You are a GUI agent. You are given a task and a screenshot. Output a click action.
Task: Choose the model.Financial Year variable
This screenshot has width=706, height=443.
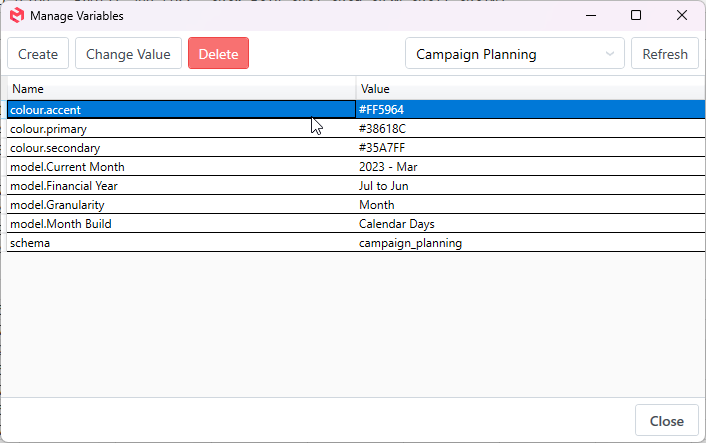click(x=180, y=186)
